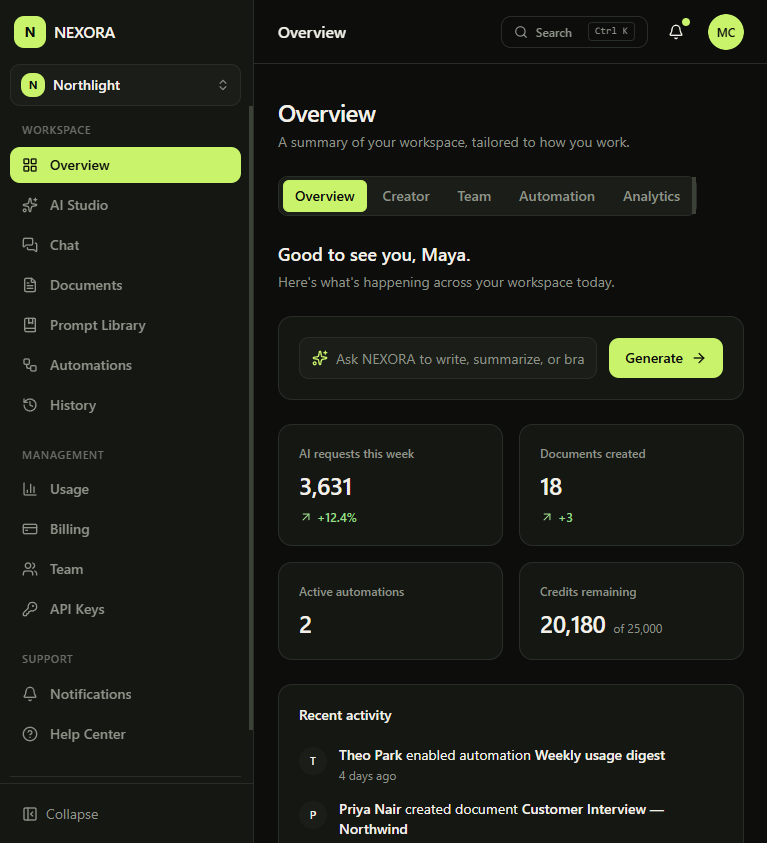The height and width of the screenshot is (843, 767).
Task: Open the Active automations card
Action: click(x=390, y=611)
